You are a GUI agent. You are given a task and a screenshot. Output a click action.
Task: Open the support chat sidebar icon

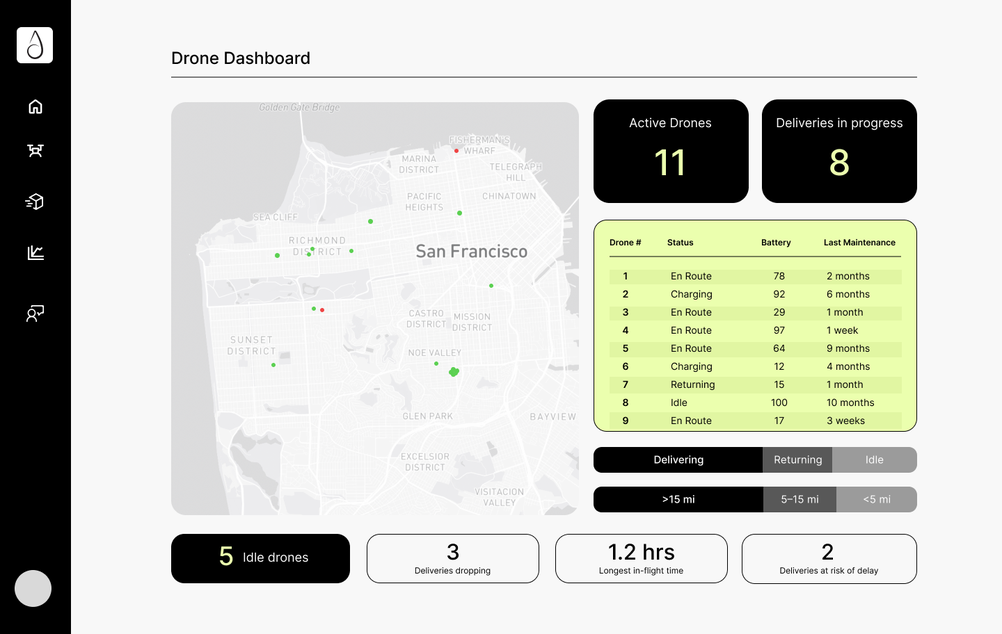click(35, 313)
